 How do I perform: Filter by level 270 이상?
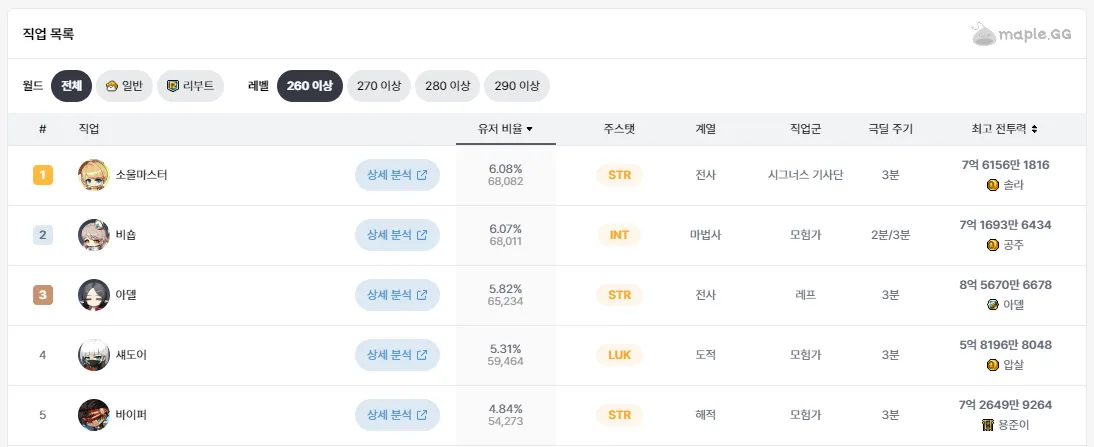click(x=379, y=86)
